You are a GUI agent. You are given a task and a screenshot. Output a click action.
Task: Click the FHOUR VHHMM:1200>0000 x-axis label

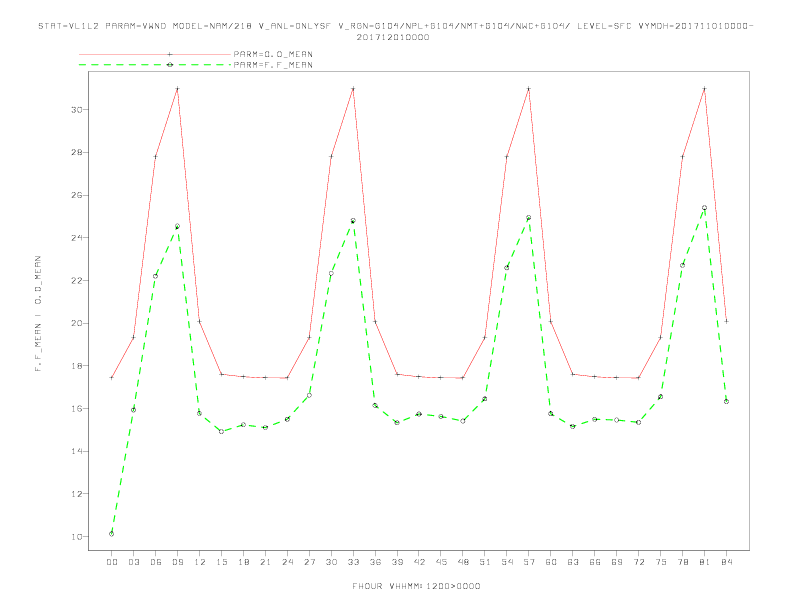416,586
